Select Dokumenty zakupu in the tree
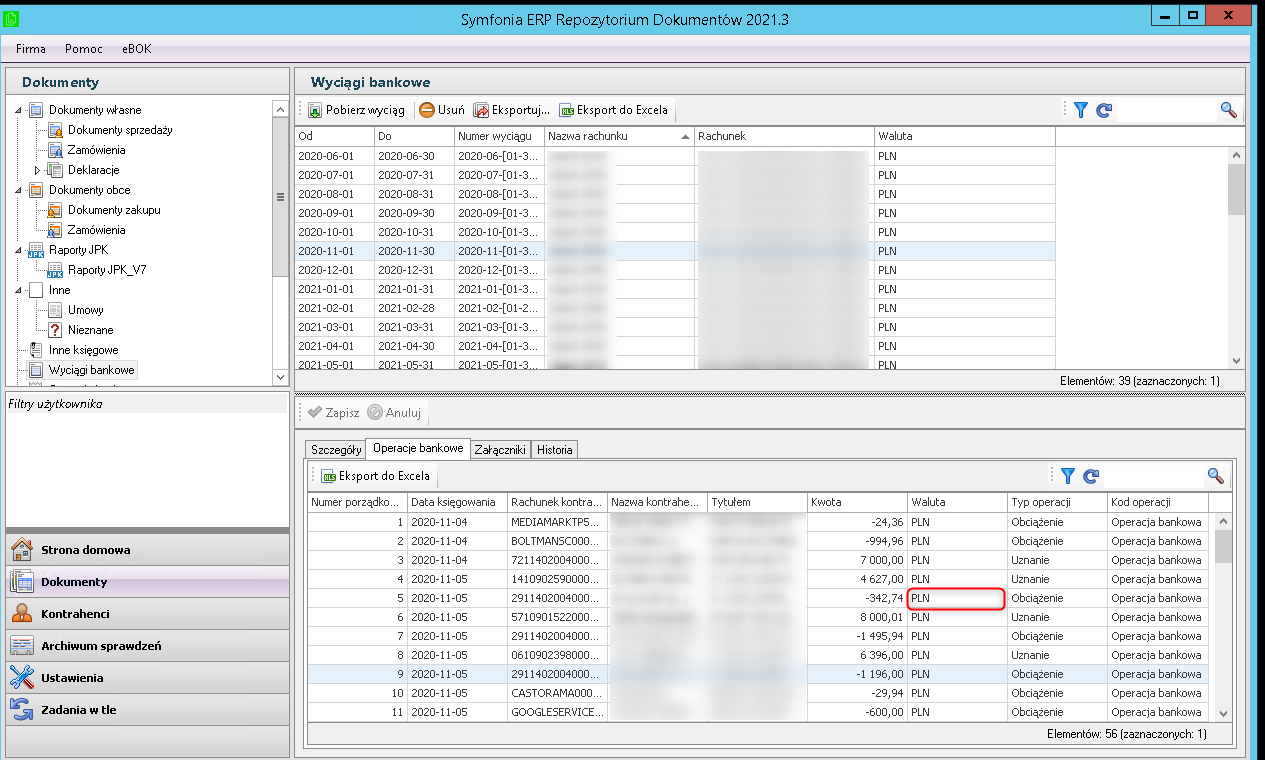The image size is (1265, 760). click(x=113, y=210)
